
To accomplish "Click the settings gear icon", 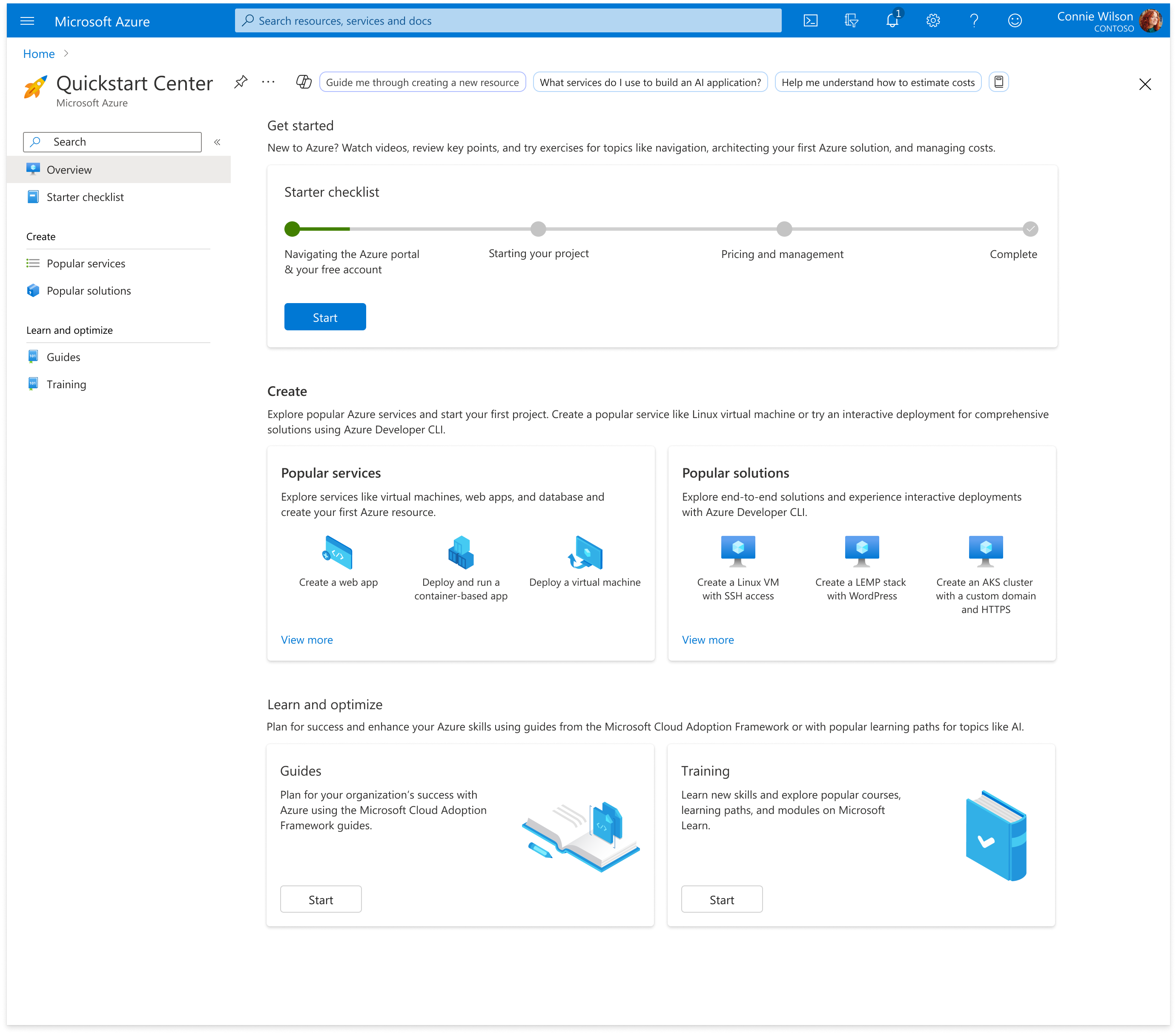I will click(x=931, y=20).
